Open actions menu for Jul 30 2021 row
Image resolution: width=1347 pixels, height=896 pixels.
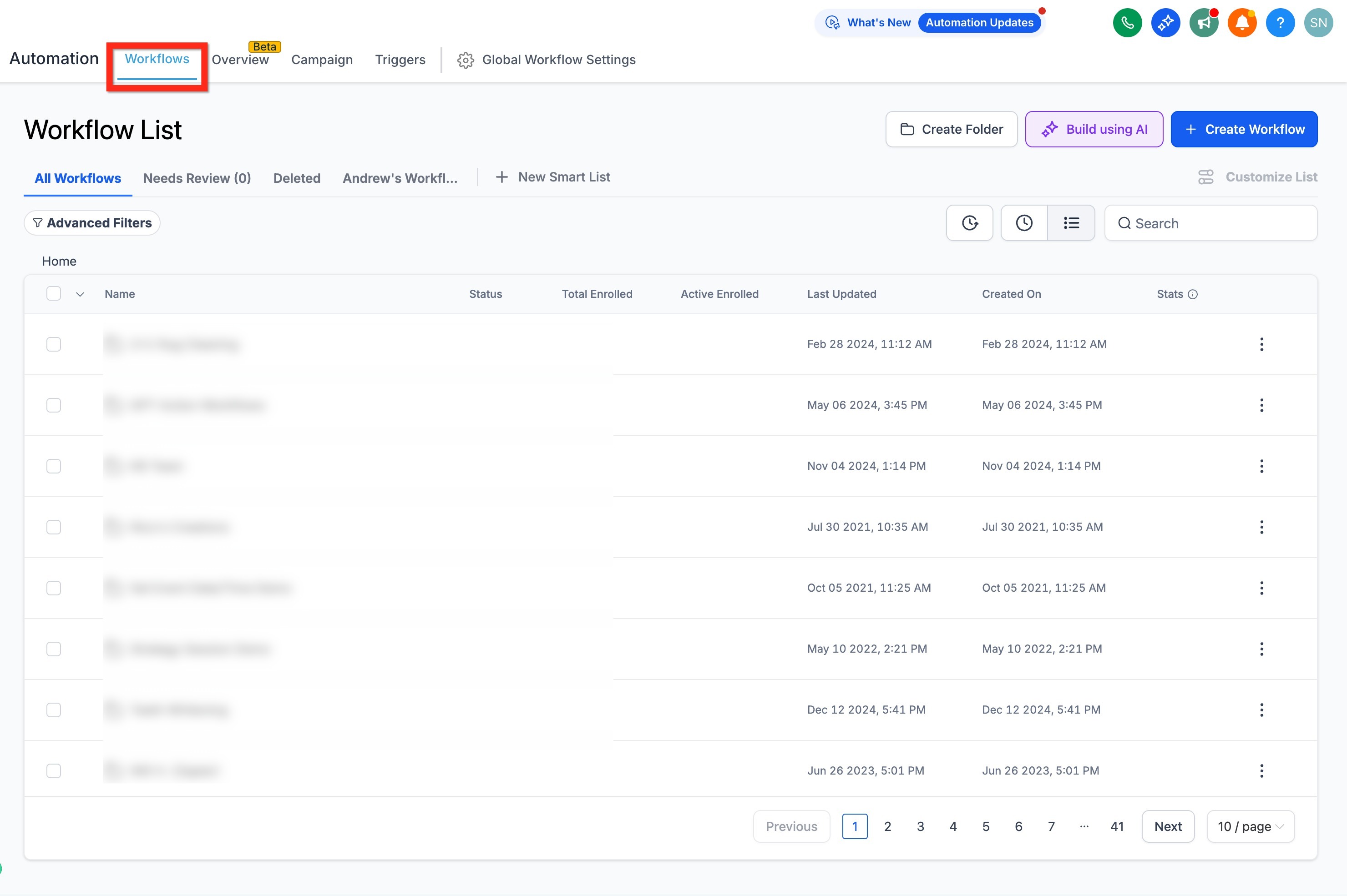point(1262,527)
